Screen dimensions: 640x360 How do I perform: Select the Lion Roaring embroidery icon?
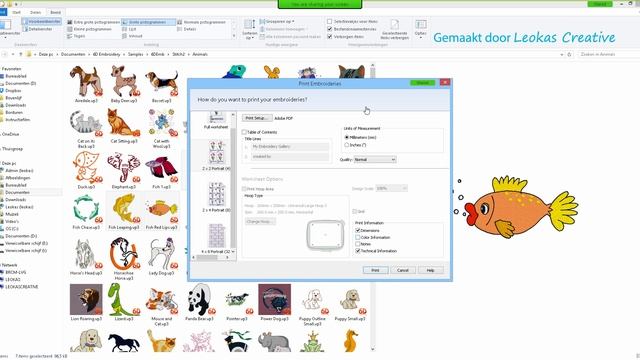pyautogui.click(x=86, y=302)
